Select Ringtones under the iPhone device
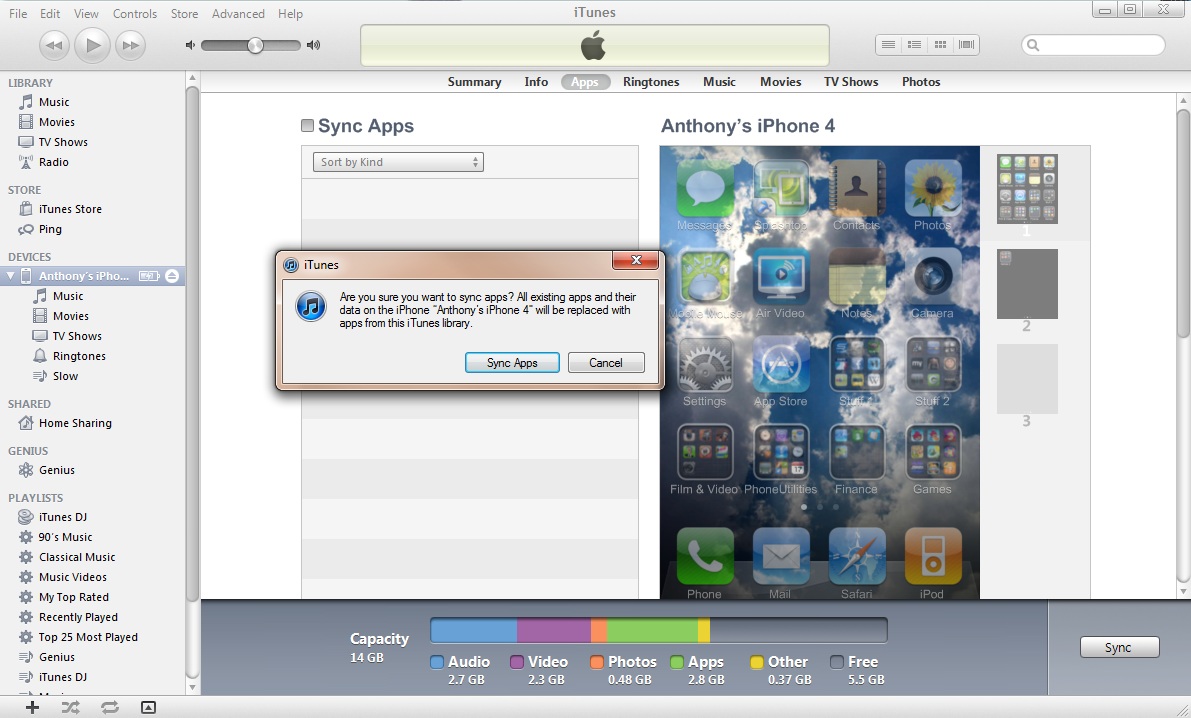The image size is (1191, 718). click(79, 356)
